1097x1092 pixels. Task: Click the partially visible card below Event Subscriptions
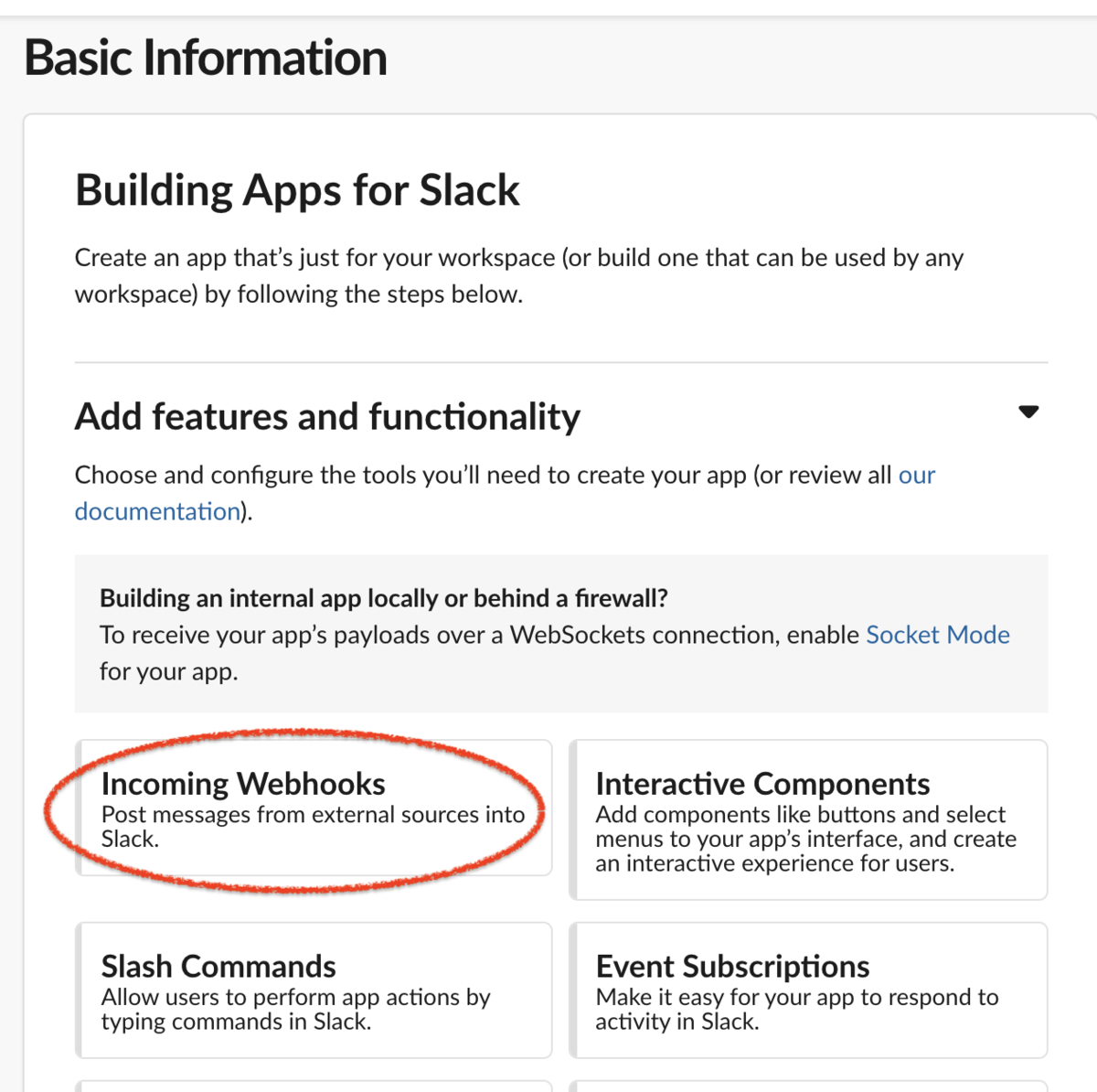pyautogui.click(x=808, y=1086)
